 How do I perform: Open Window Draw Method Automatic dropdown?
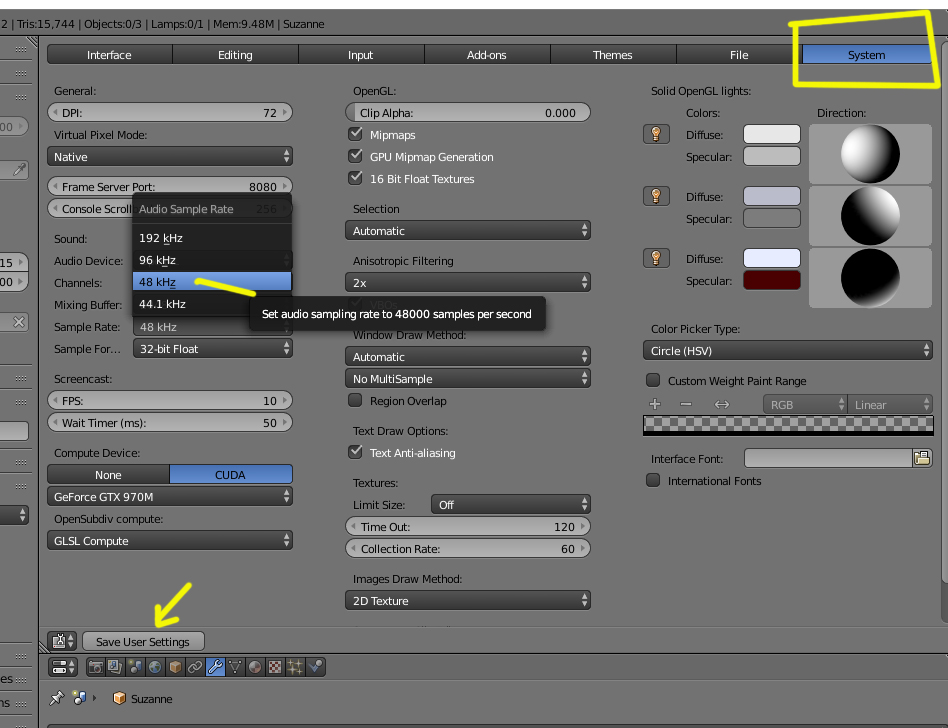pos(468,356)
